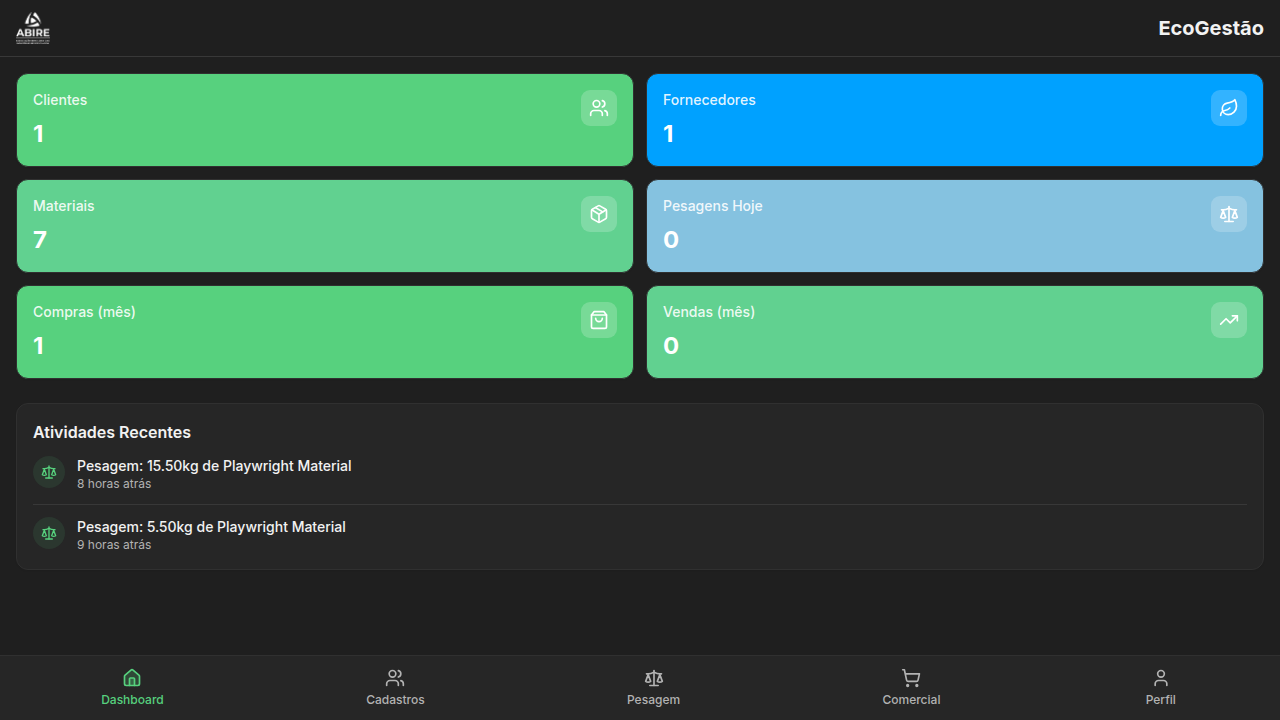Select the Fornecedores card title

click(x=709, y=100)
